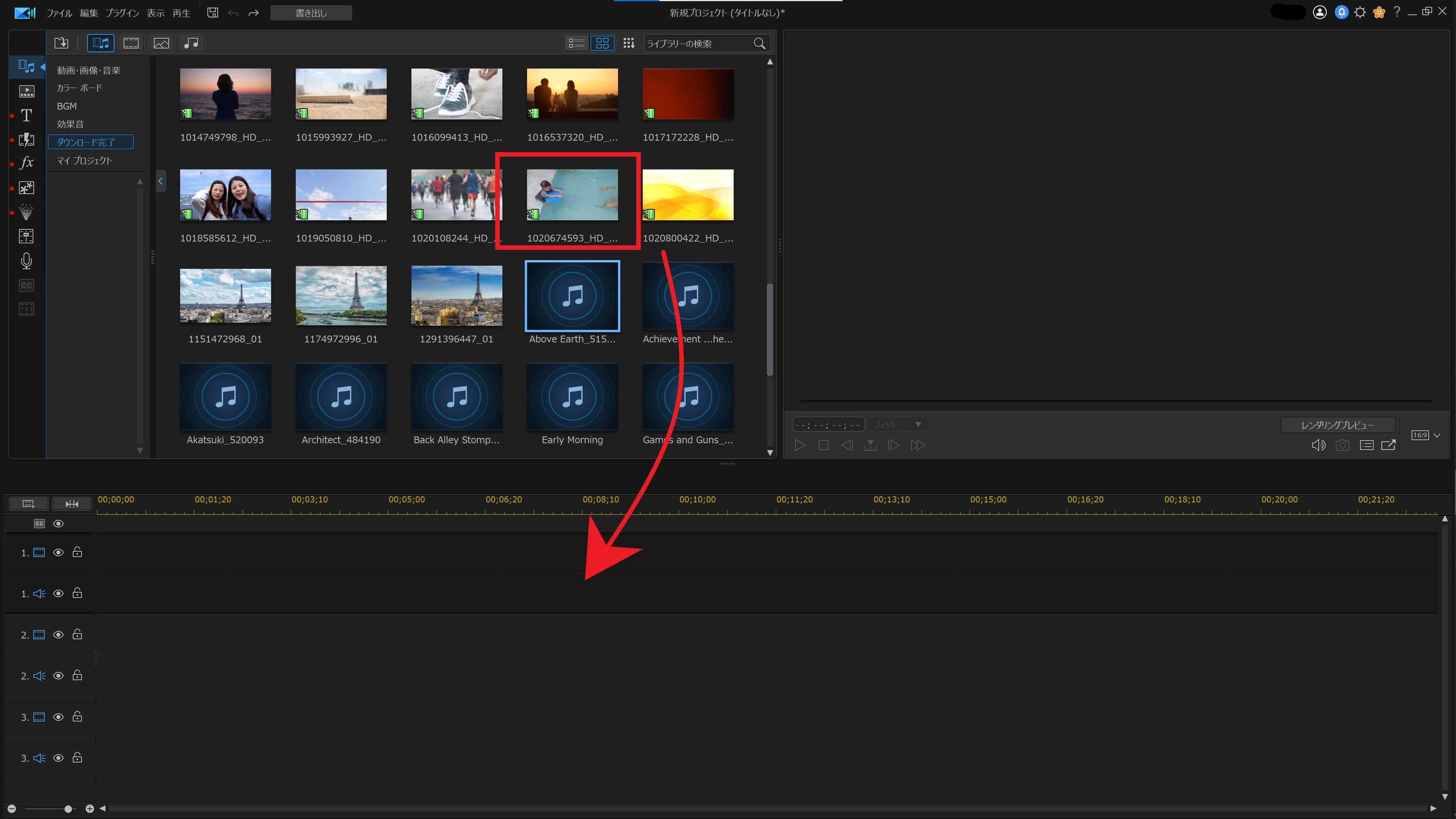The width and height of the screenshot is (1456, 819).
Task: Click the レンダリングプレビュー button
Action: pos(1337,425)
